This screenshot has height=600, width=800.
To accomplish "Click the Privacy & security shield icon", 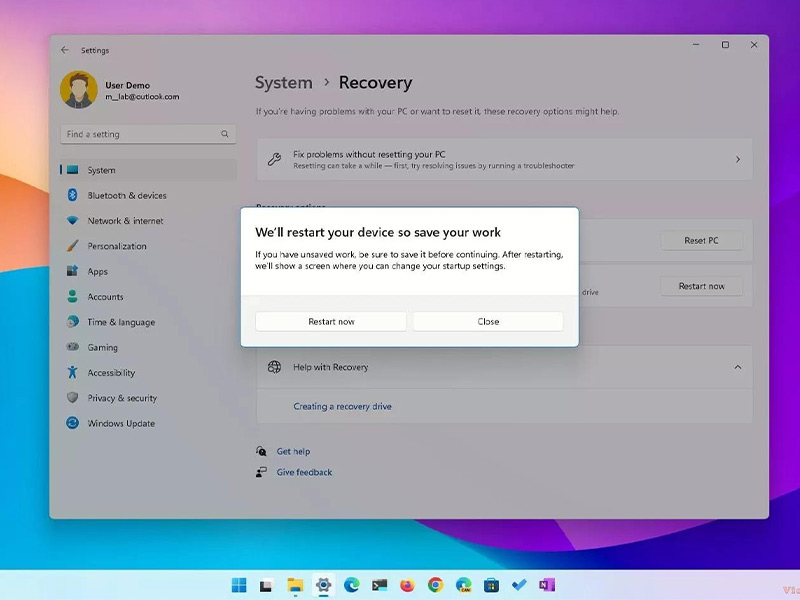I will (x=72, y=397).
